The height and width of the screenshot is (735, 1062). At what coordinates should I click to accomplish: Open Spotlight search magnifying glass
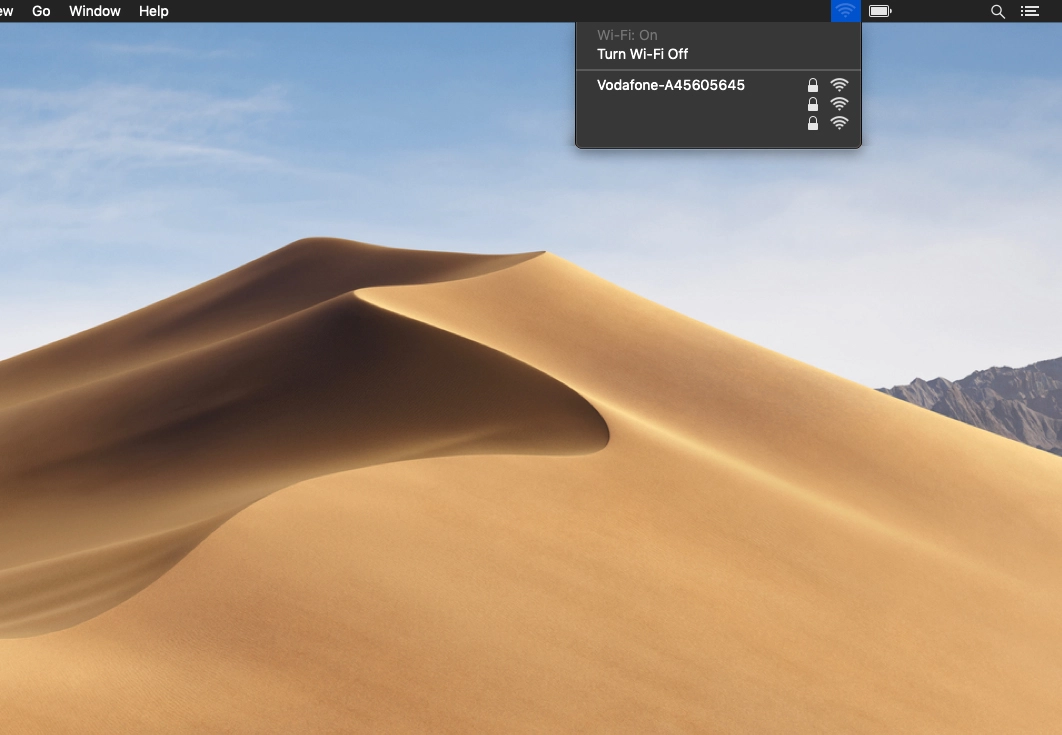pos(997,11)
